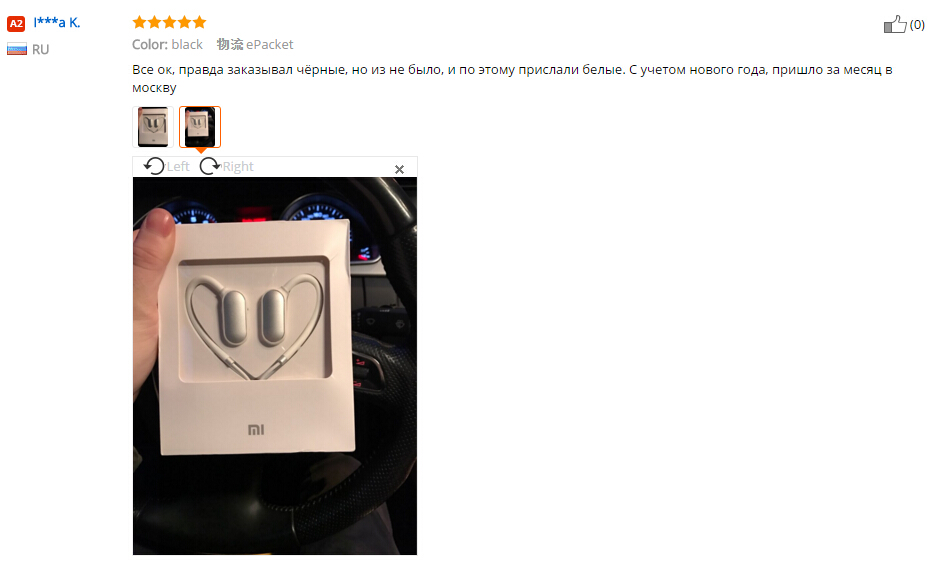Open reviewer profile I***a K.

(x=57, y=23)
